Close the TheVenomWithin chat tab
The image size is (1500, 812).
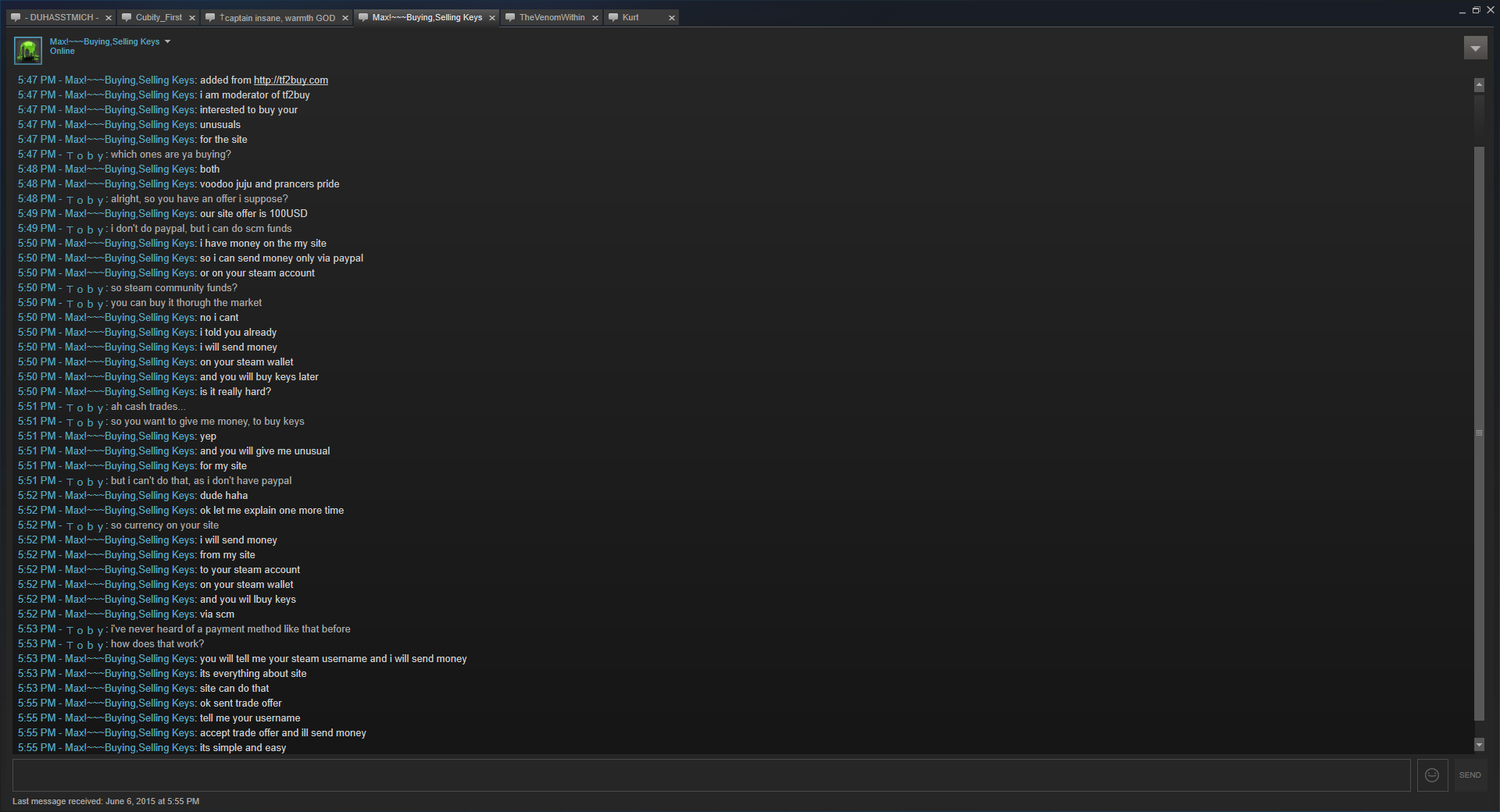595,18
